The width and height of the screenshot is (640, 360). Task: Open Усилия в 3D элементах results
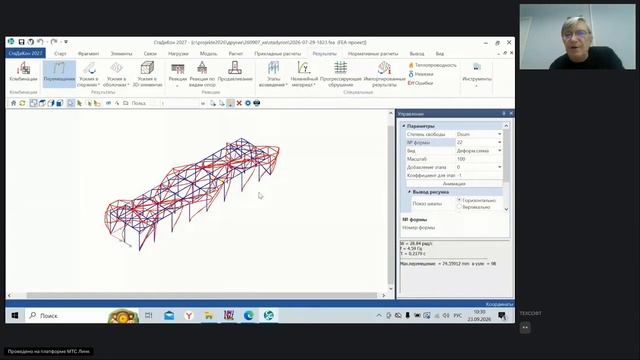[147, 74]
